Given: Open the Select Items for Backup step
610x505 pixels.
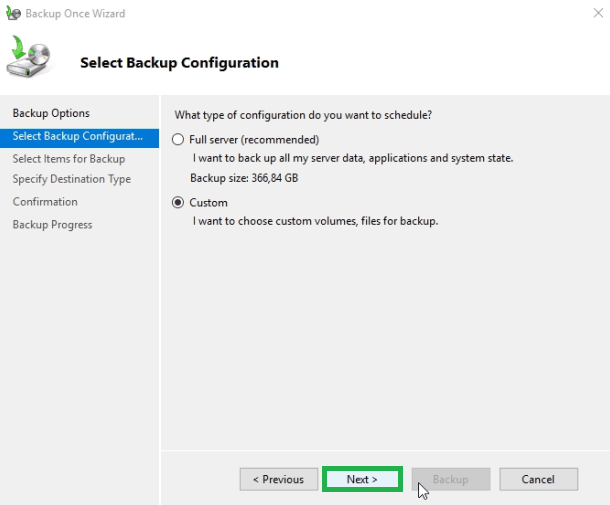Looking at the screenshot, I should coord(69,159).
